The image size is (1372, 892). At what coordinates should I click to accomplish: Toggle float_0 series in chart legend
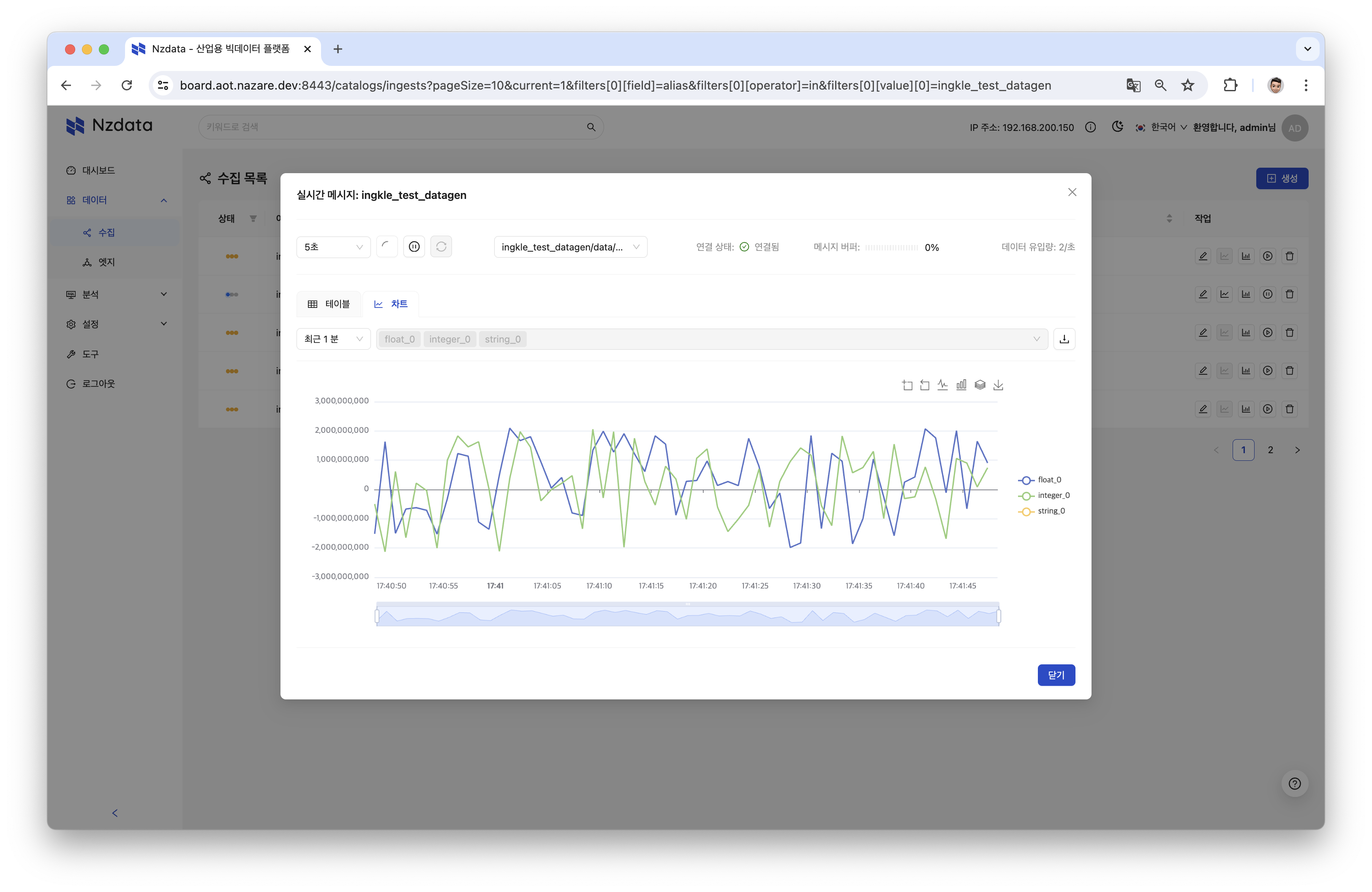pyautogui.click(x=1040, y=480)
